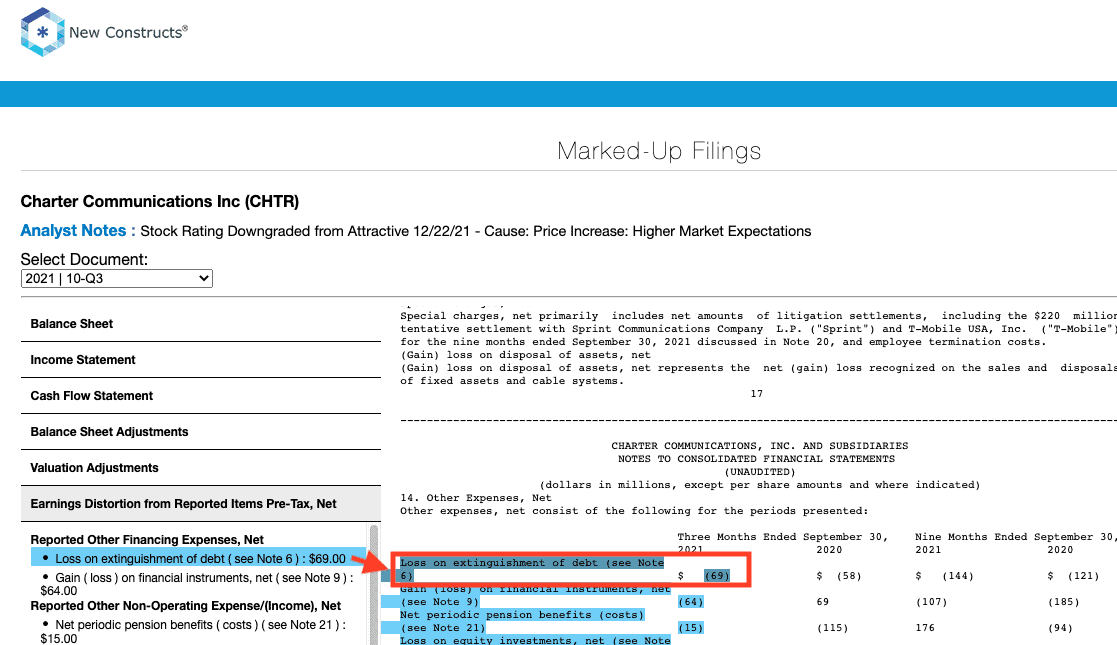Viewport: 1117px width, 645px height.
Task: Click the (121) nine-month 2020 value
Action: [1083, 576]
